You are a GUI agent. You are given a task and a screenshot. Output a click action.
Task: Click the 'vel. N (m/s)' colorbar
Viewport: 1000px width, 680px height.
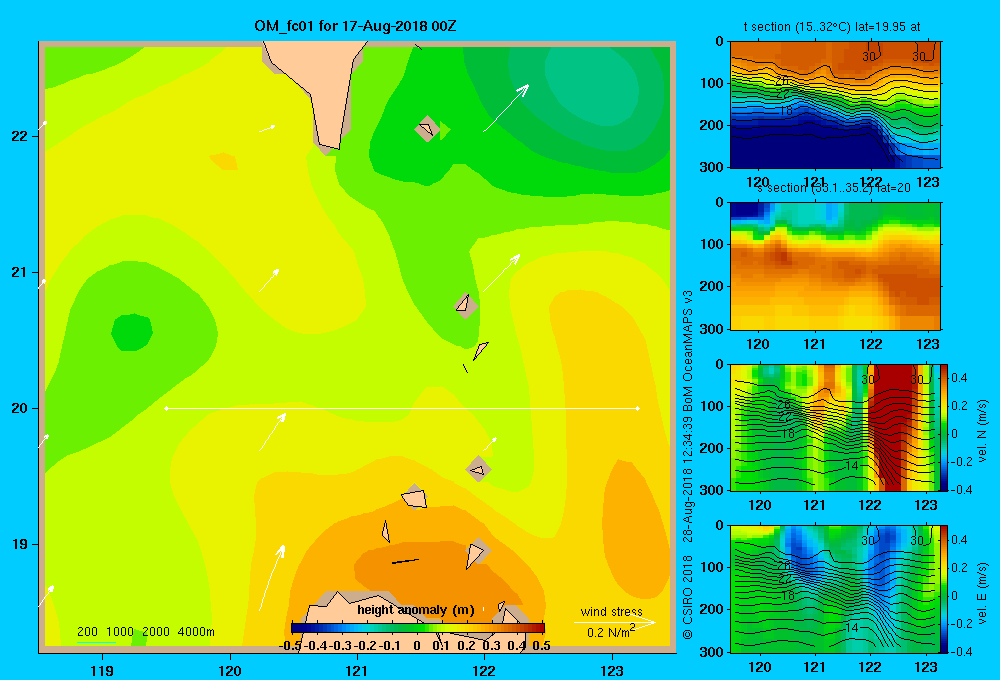click(x=945, y=427)
